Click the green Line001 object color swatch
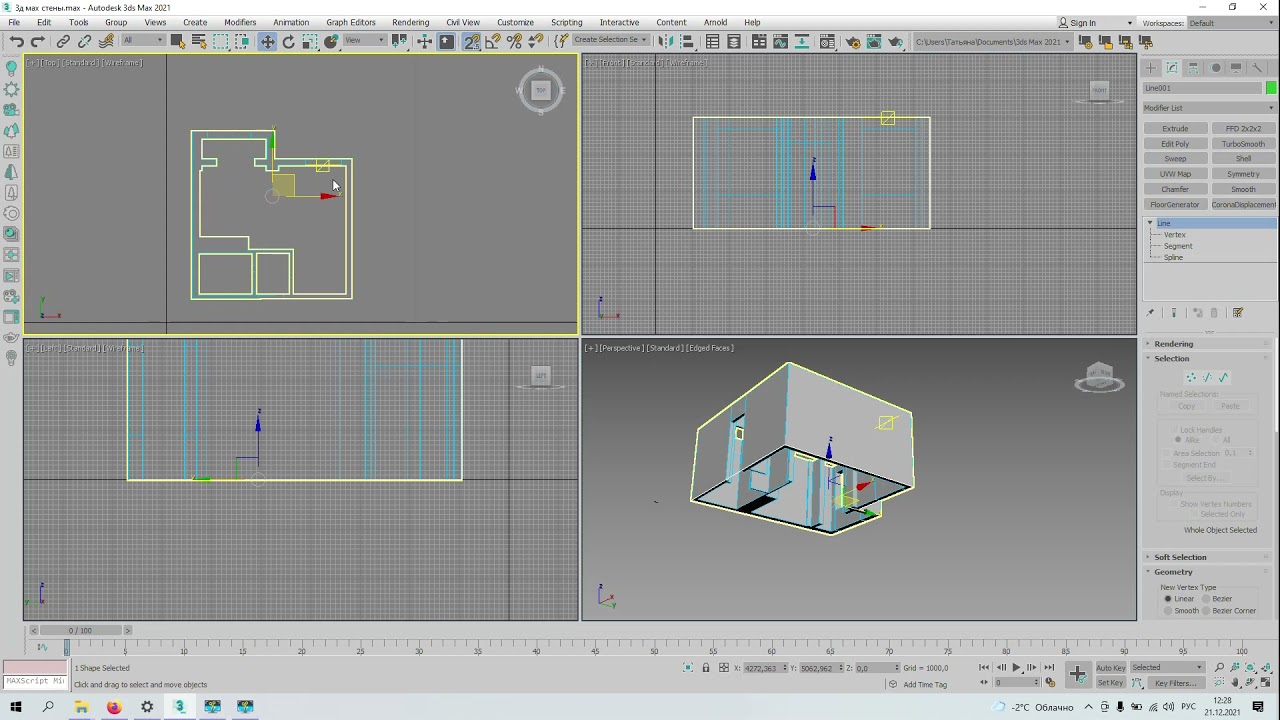 pyautogui.click(x=1271, y=88)
